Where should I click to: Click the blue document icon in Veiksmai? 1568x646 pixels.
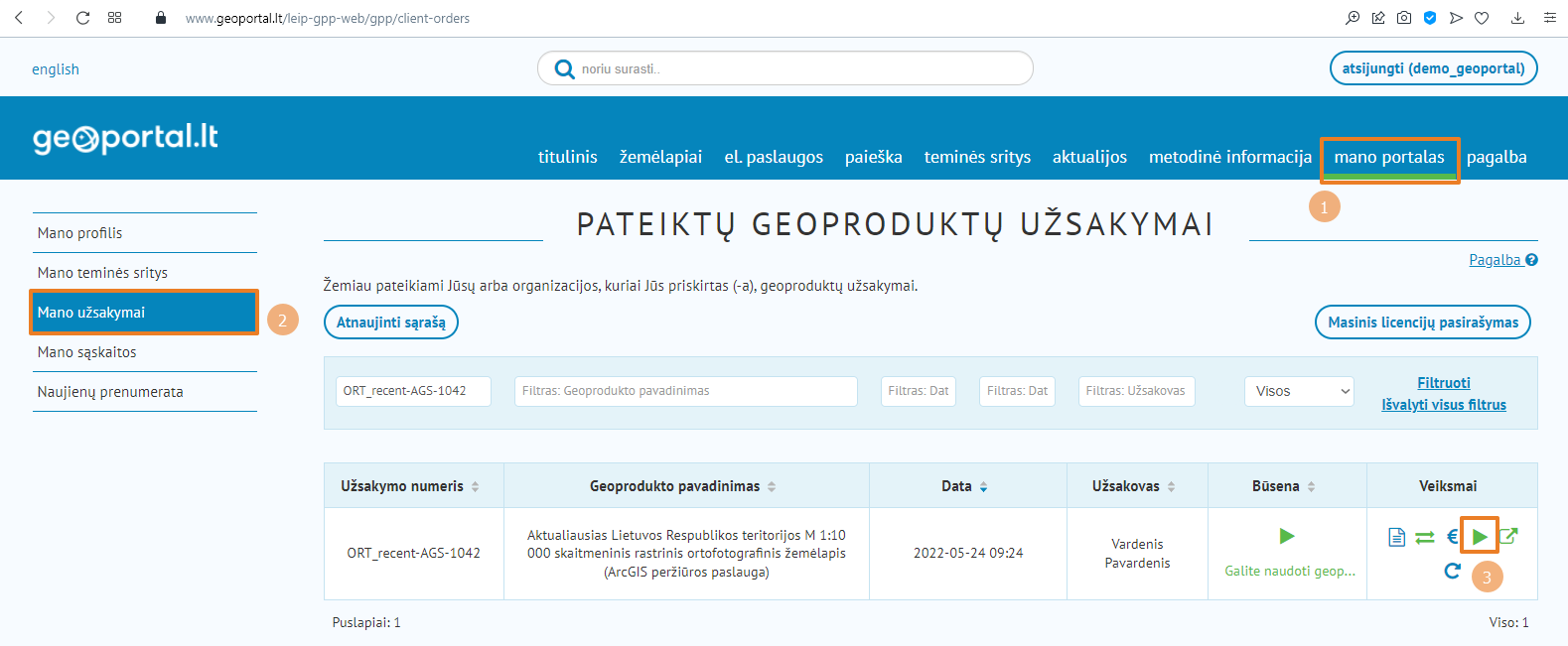pyautogui.click(x=1396, y=537)
